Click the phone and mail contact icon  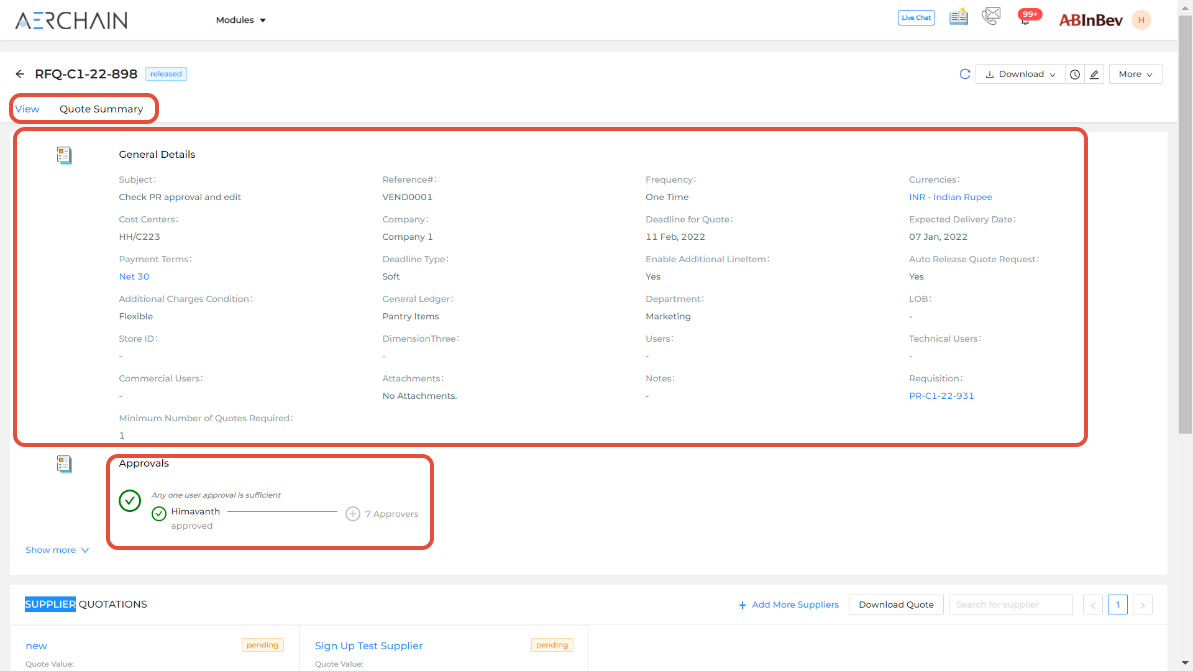[991, 17]
